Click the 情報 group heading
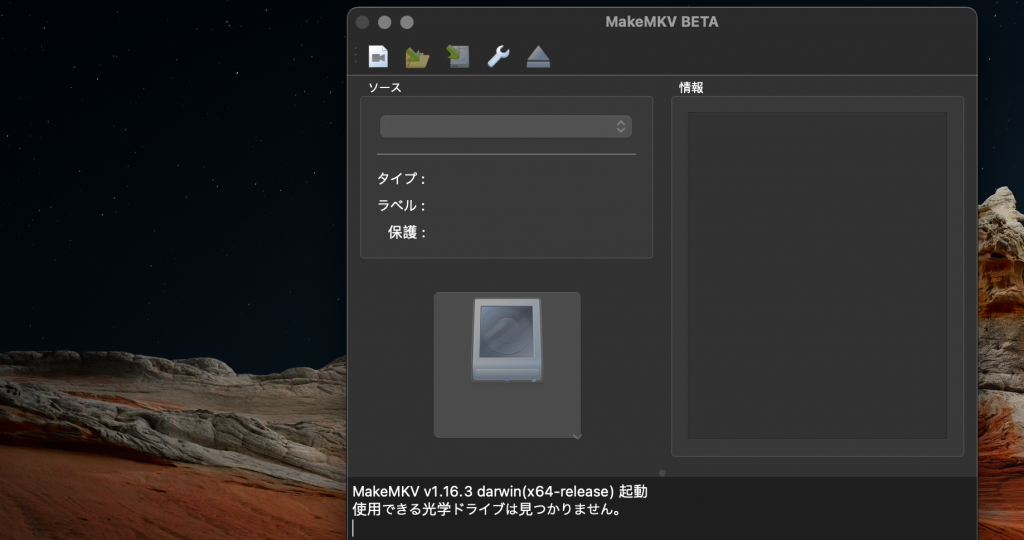Image resolution: width=1024 pixels, height=540 pixels. point(691,87)
